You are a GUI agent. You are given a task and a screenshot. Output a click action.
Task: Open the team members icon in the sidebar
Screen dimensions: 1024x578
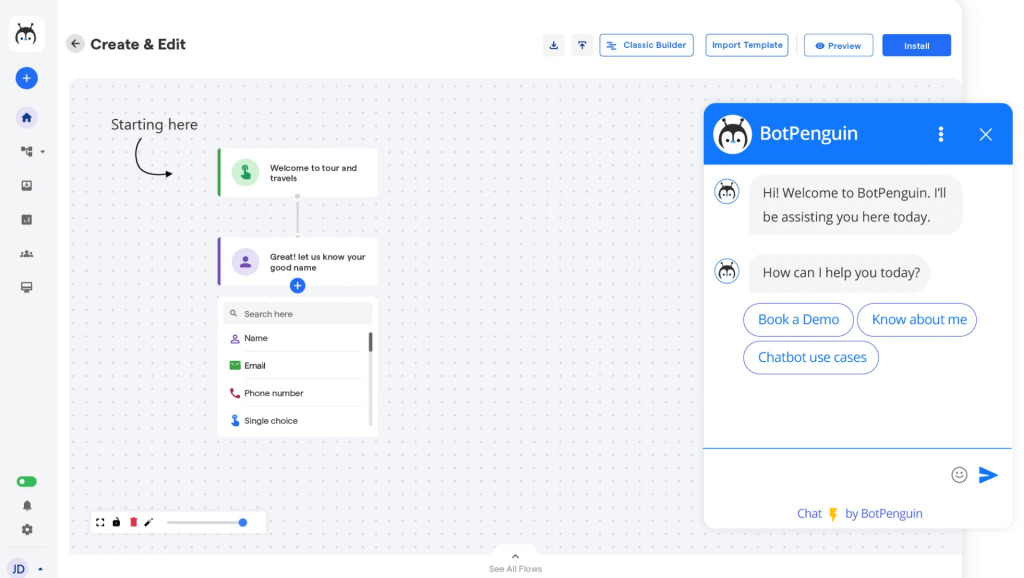click(26, 253)
